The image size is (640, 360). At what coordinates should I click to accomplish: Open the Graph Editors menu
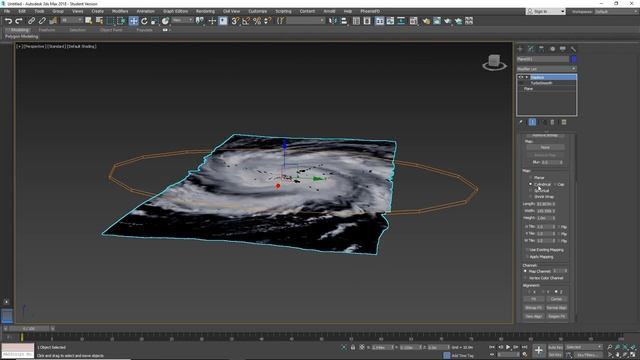click(x=176, y=11)
